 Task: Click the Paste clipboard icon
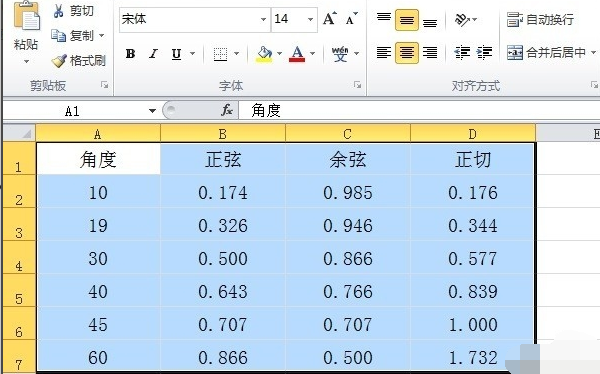click(x=26, y=15)
